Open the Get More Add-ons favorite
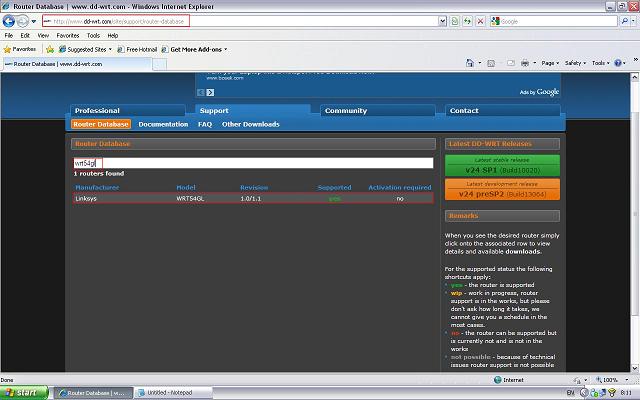This screenshot has height=400, width=640. [194, 49]
